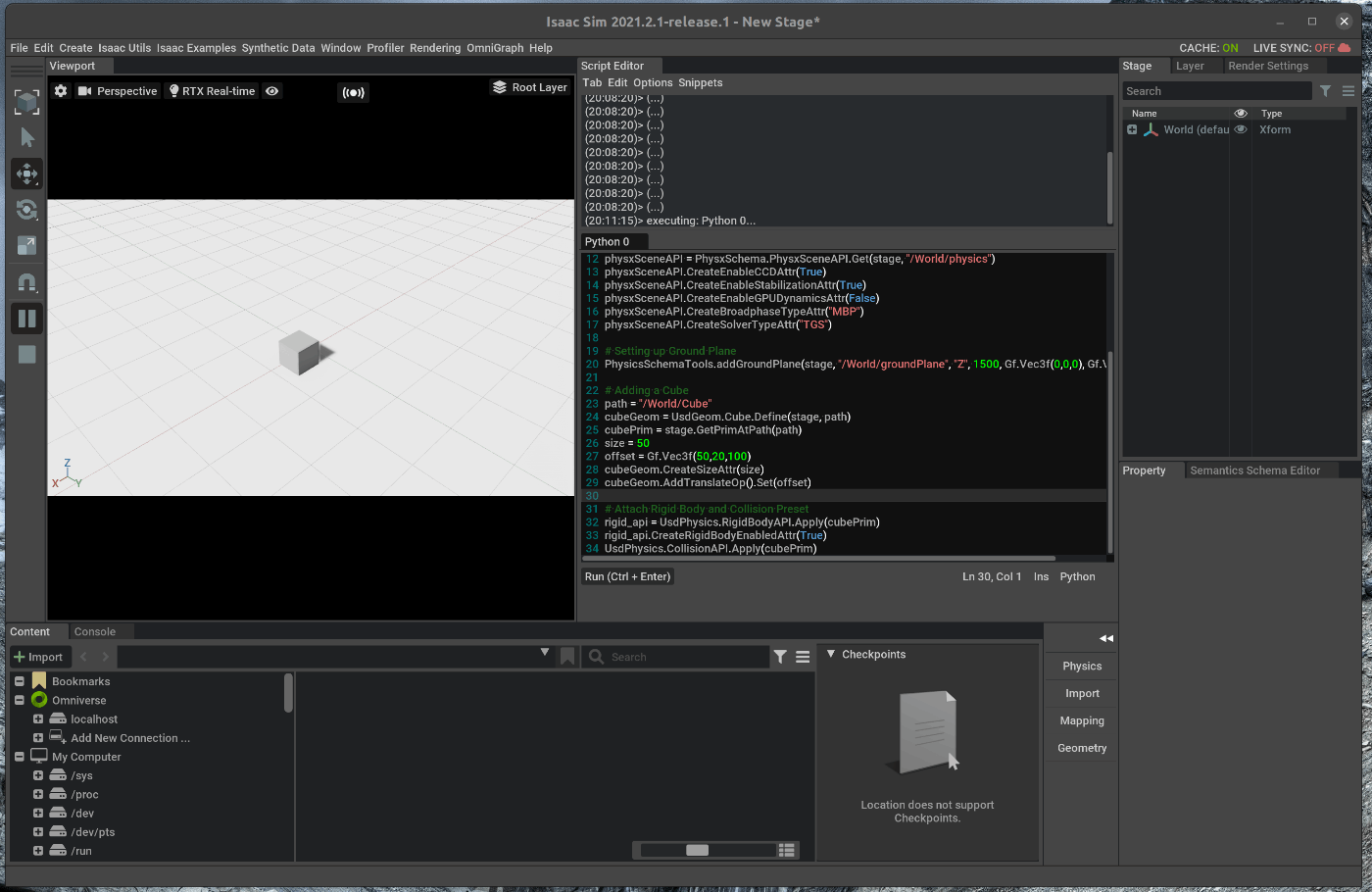This screenshot has height=892, width=1372.
Task: Stop the simulation
Action: (x=26, y=355)
